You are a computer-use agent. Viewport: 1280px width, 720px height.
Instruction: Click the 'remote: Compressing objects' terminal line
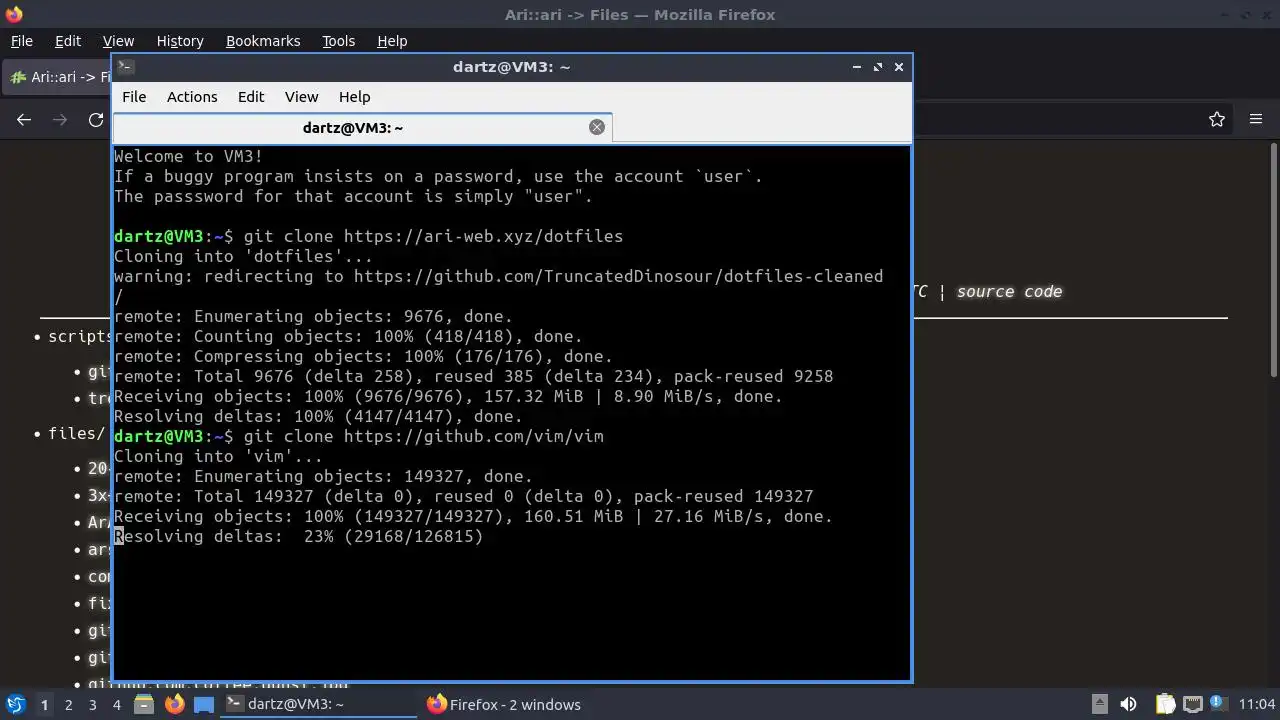(x=363, y=356)
